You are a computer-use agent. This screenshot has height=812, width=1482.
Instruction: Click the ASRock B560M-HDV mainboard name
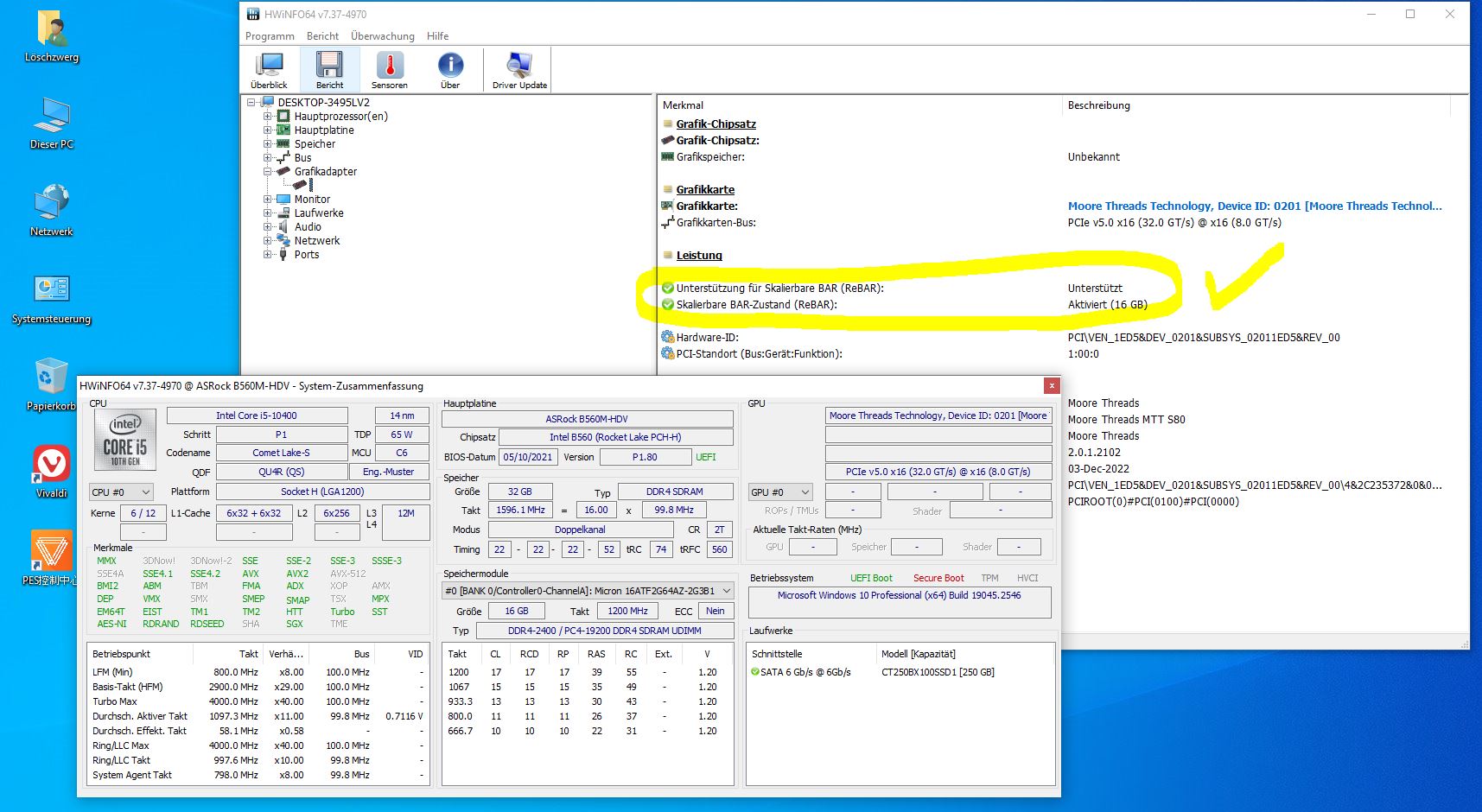pos(587,419)
